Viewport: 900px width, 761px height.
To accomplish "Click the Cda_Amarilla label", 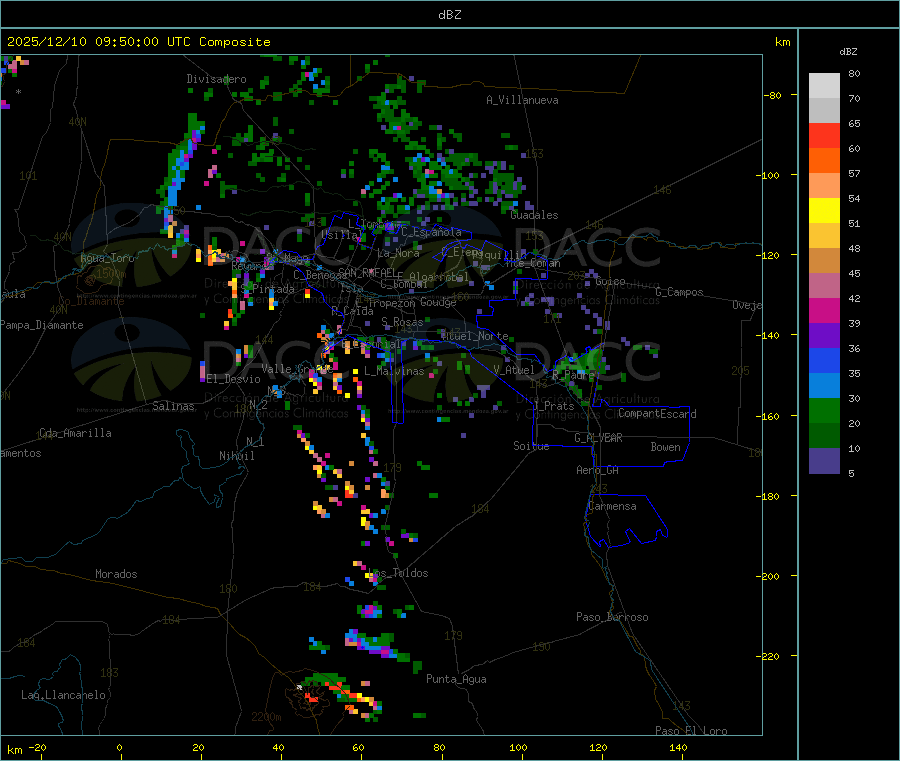I will point(75,433).
